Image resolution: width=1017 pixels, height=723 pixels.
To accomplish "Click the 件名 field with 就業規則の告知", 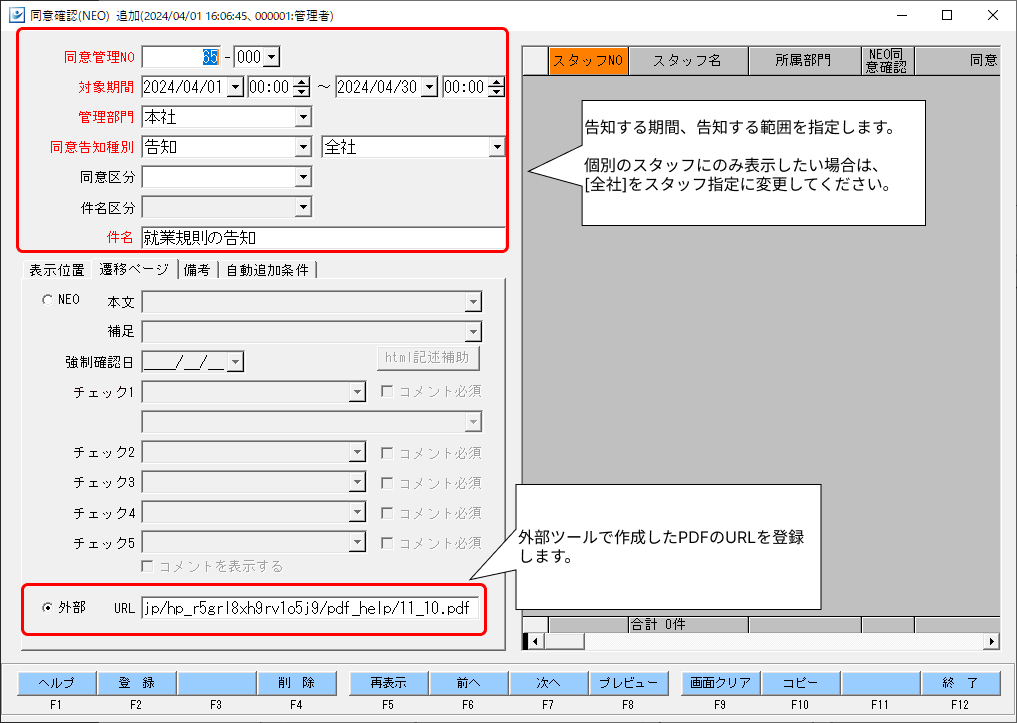I will pyautogui.click(x=323, y=238).
